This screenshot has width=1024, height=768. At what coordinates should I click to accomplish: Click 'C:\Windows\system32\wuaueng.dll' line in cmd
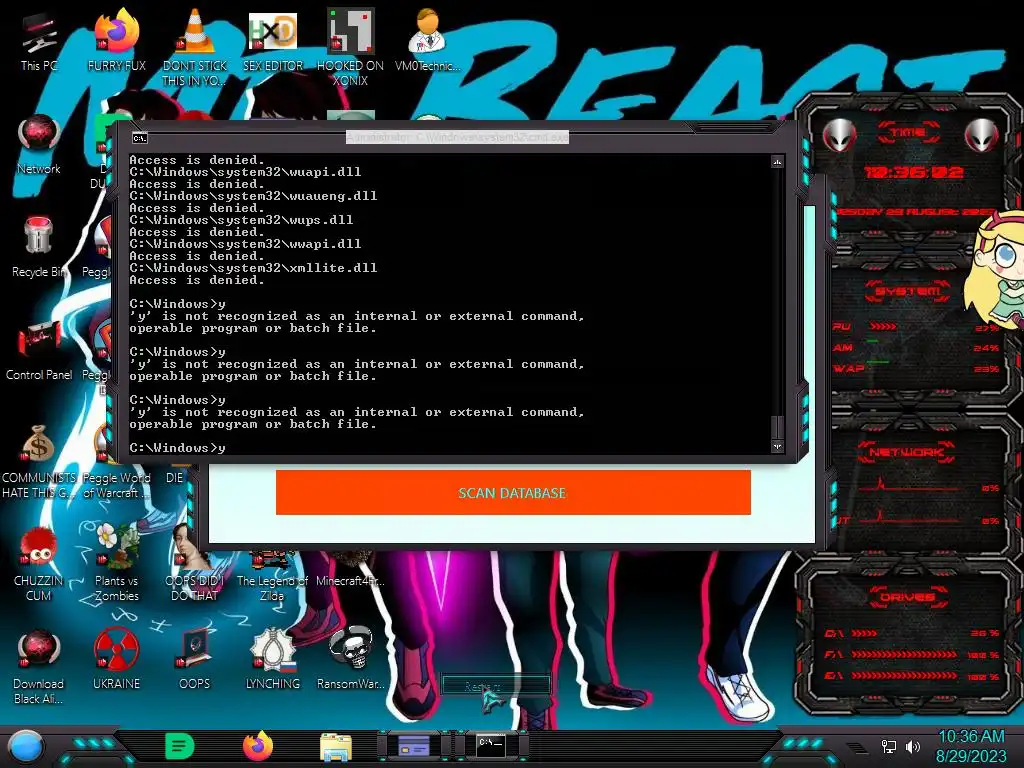click(x=253, y=196)
